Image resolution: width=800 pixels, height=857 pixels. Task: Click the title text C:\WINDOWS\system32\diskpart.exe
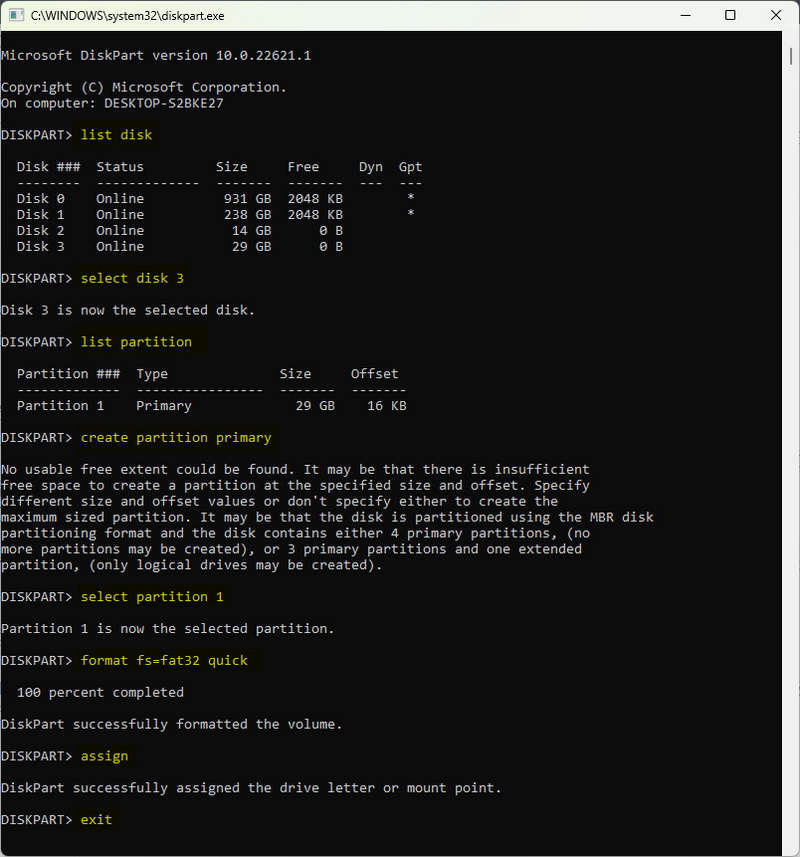[x=127, y=16]
